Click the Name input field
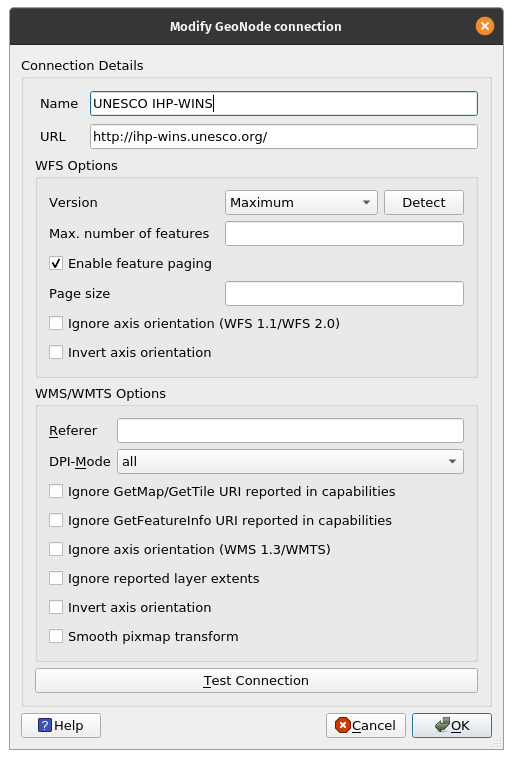This screenshot has height=759, width=513. tap(284, 104)
